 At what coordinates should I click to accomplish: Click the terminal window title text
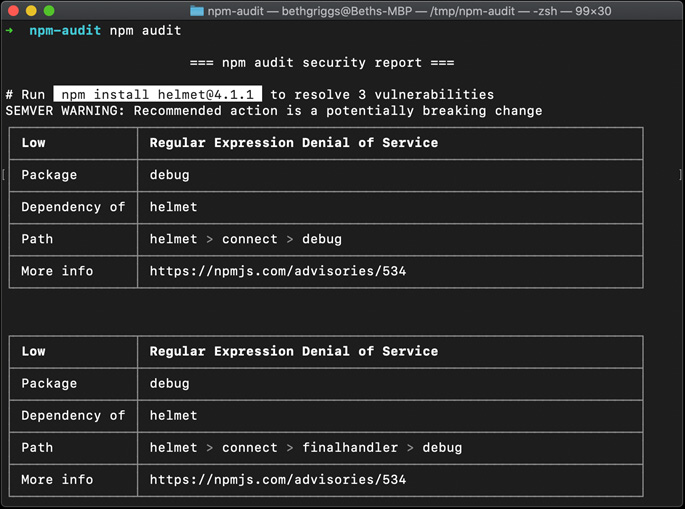point(409,11)
